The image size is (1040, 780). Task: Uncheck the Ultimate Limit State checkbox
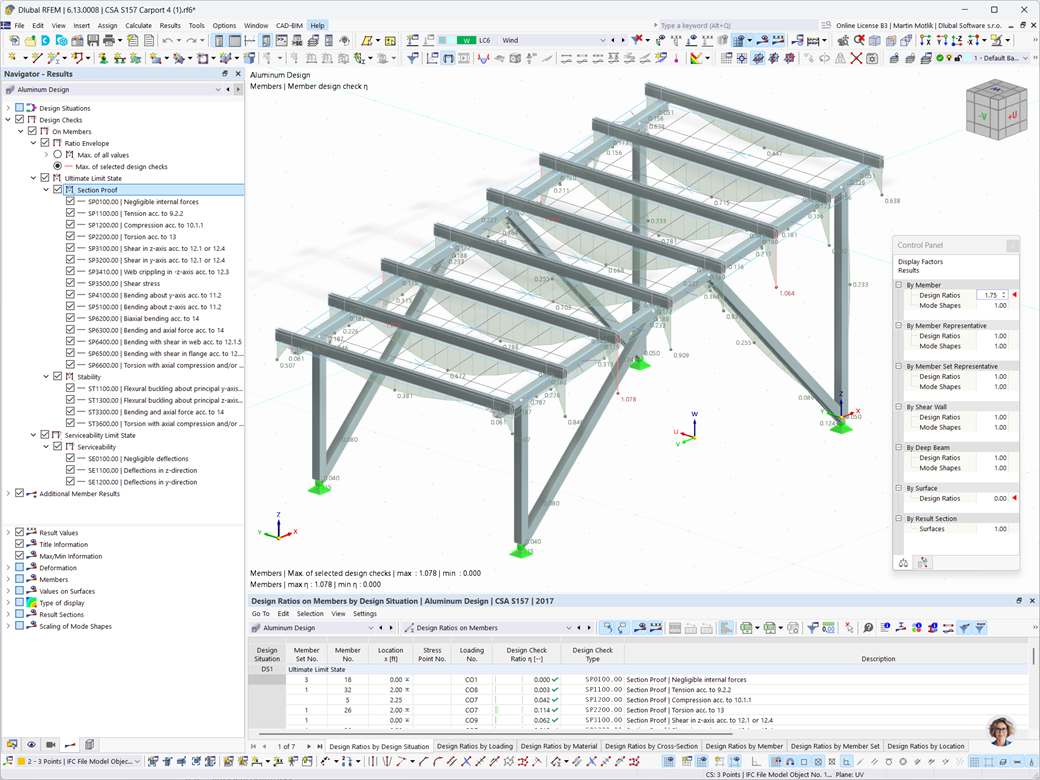tap(45, 178)
